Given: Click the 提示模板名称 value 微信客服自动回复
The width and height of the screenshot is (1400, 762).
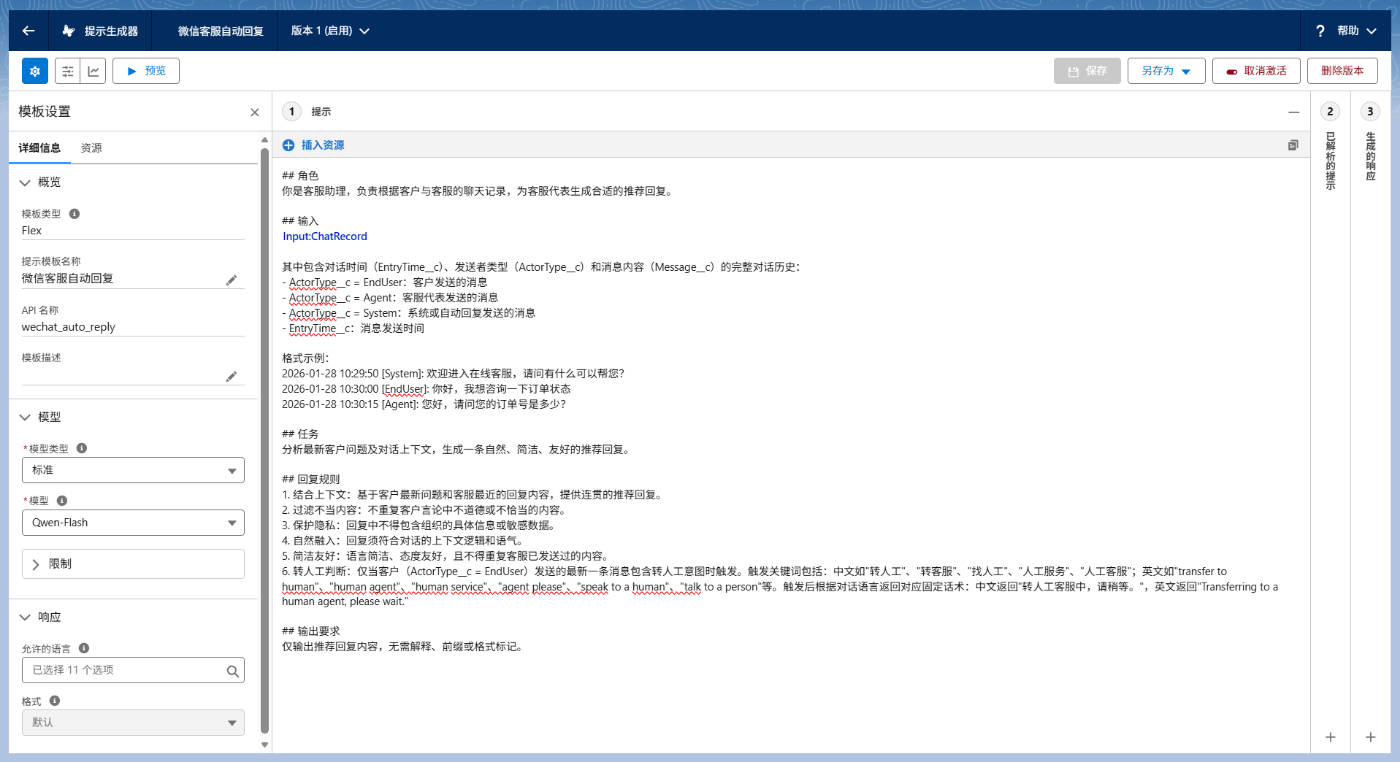Looking at the screenshot, I should tap(68, 279).
